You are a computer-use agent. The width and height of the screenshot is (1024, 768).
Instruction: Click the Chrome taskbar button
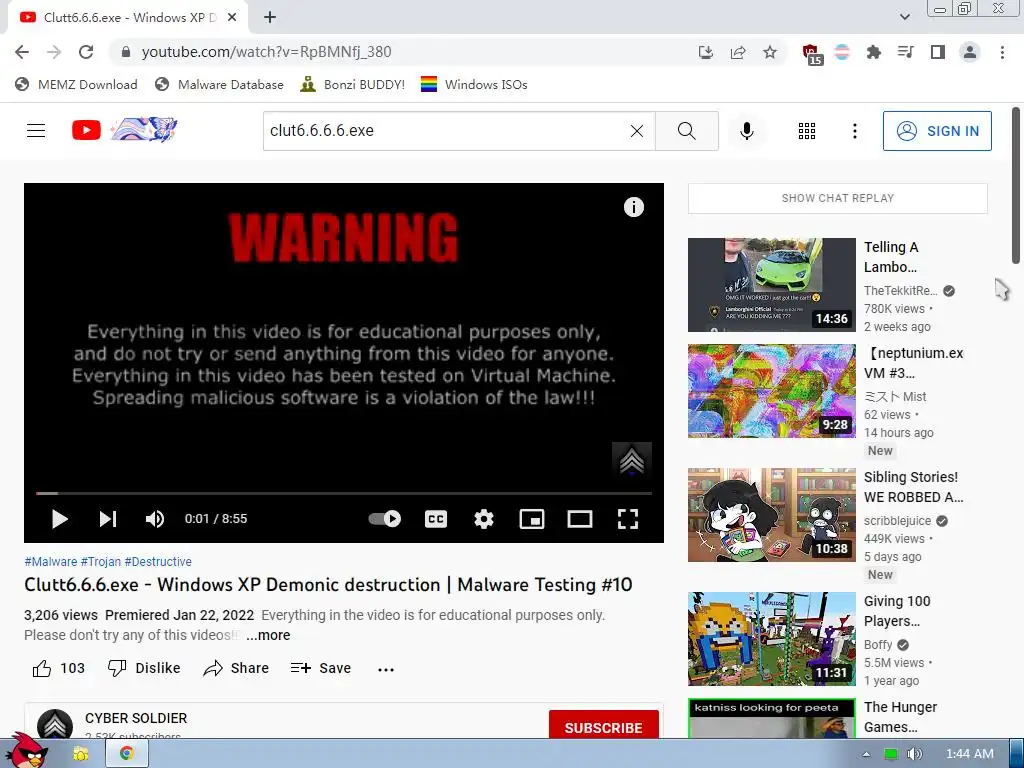click(x=127, y=754)
